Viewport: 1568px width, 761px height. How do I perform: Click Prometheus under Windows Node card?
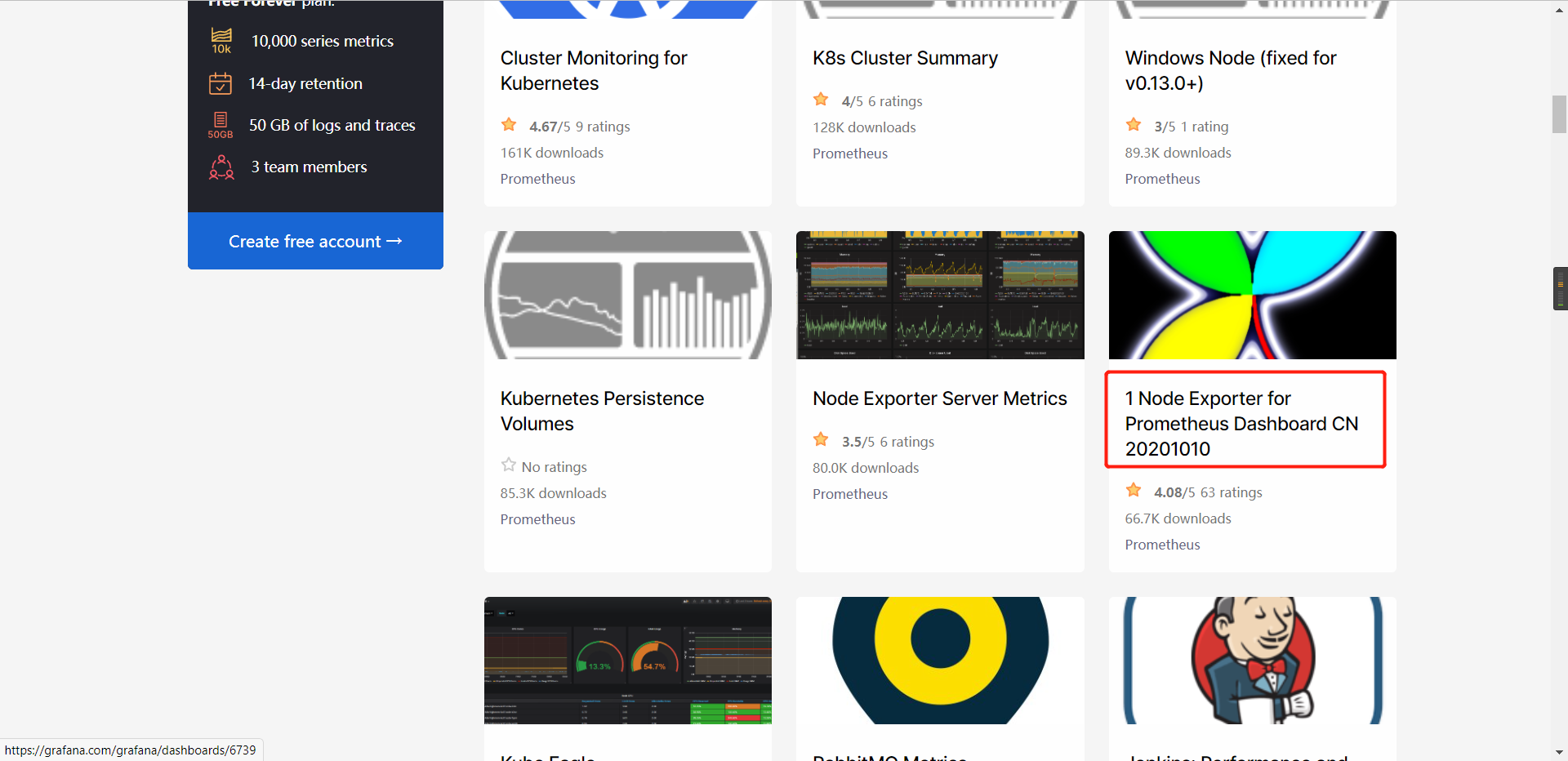(1162, 179)
